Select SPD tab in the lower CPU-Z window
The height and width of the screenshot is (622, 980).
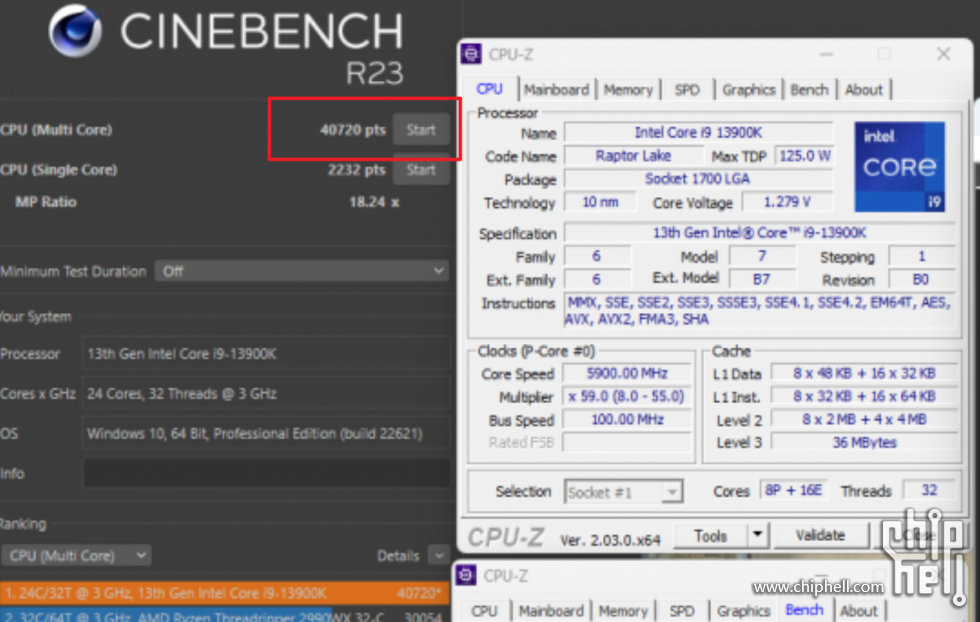(681, 611)
